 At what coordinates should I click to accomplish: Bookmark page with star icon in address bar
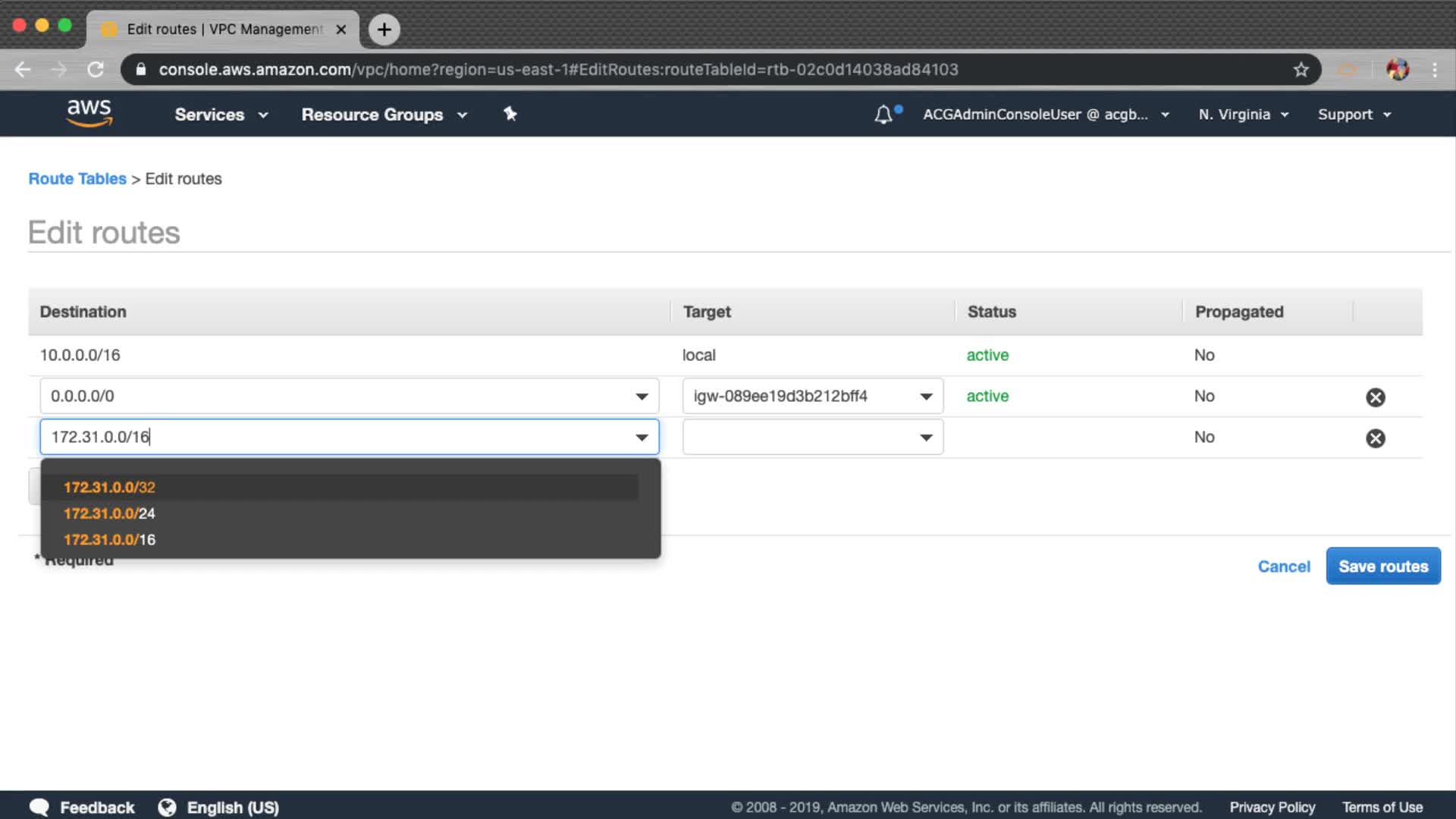click(x=1301, y=70)
